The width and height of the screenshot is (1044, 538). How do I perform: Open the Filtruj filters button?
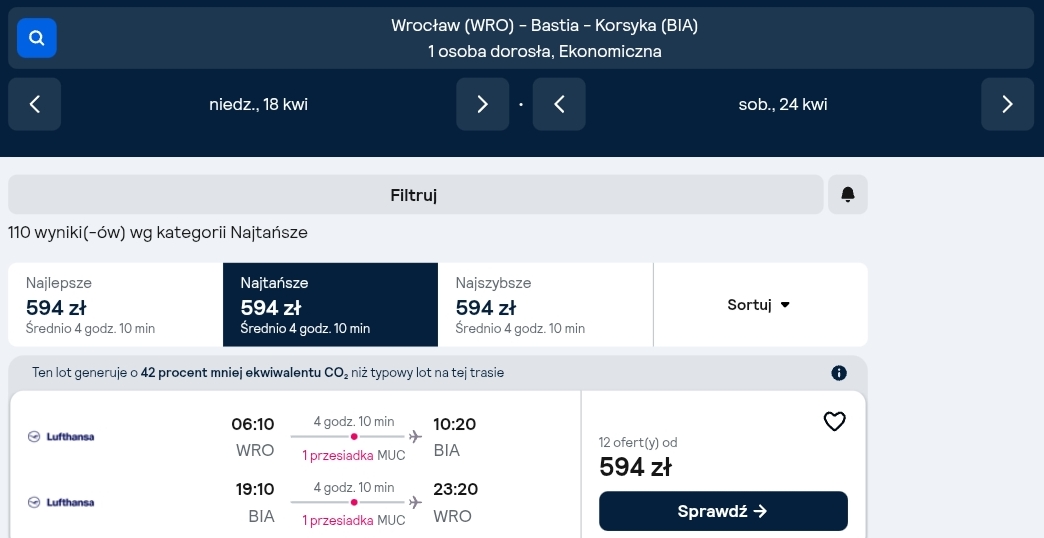pyautogui.click(x=415, y=194)
